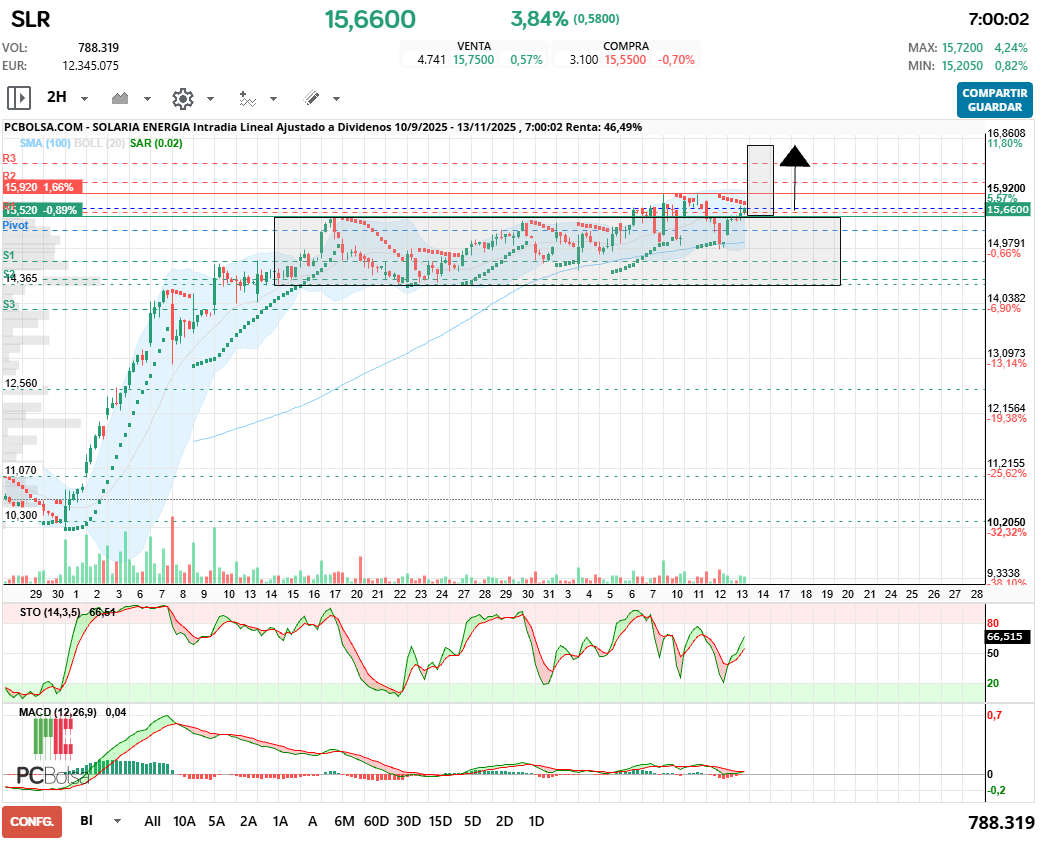
Task: Select the 30D time range
Action: pos(408,821)
